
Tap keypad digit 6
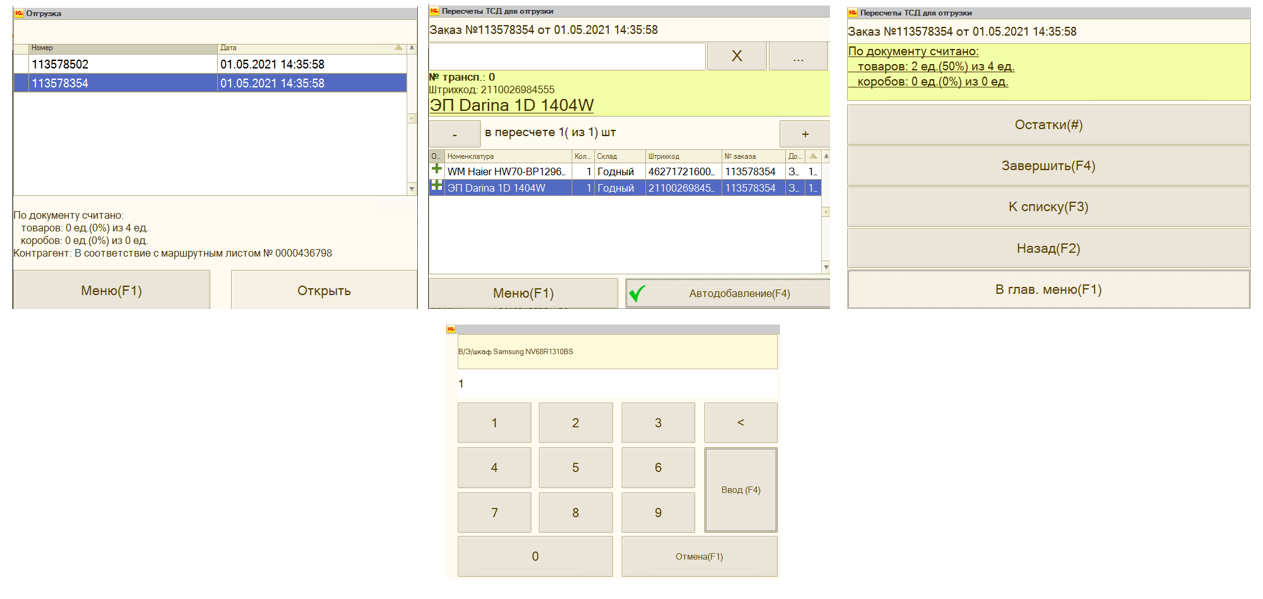pyautogui.click(x=658, y=468)
